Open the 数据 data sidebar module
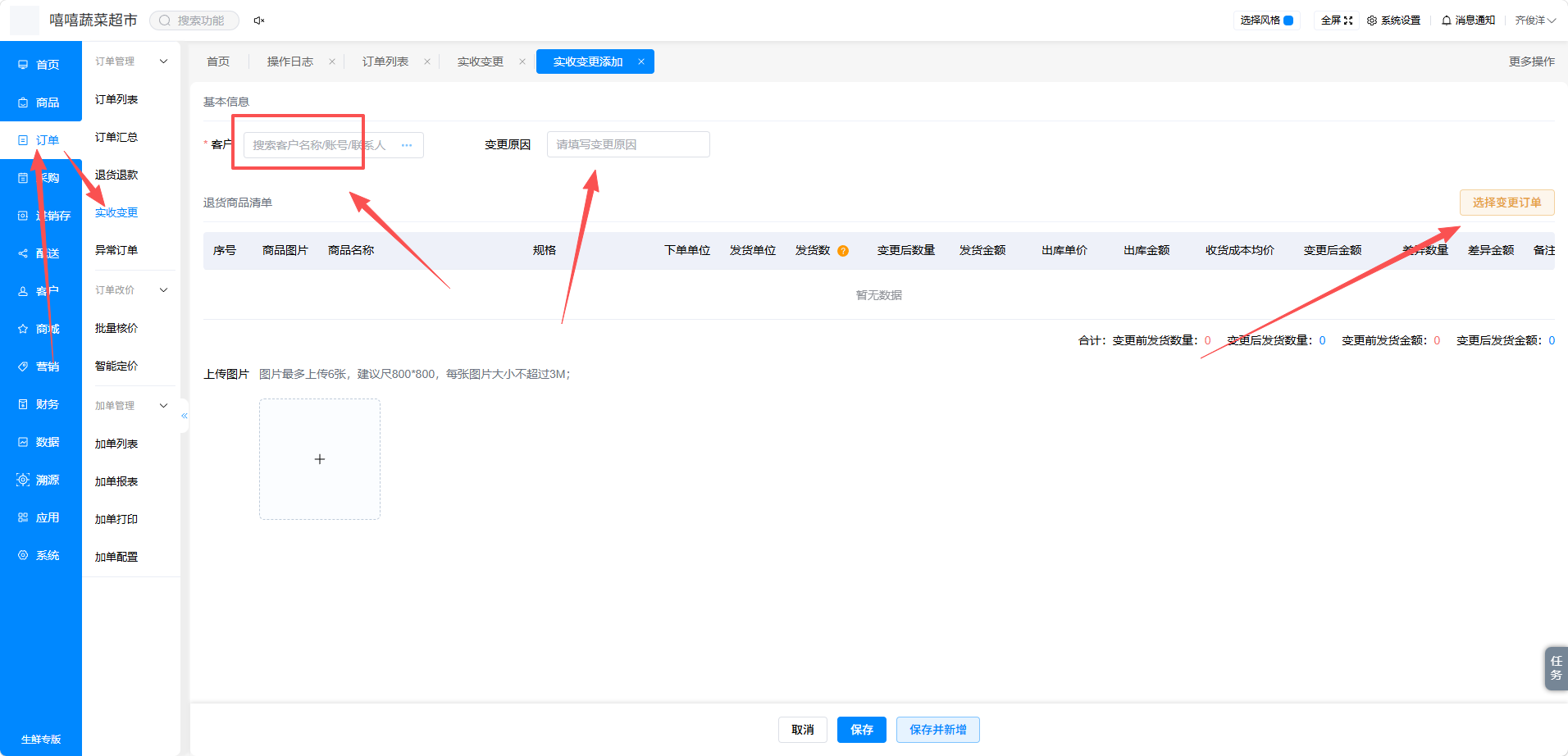This screenshot has width=1568, height=756. click(x=40, y=442)
